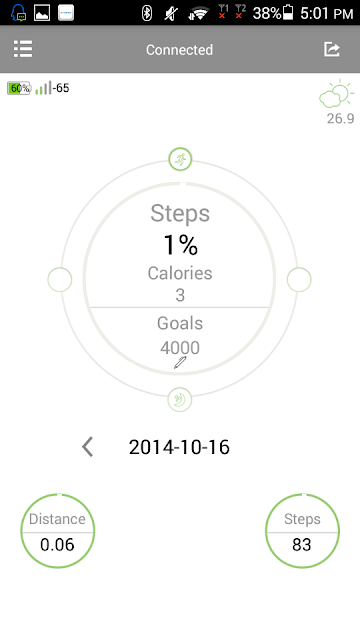Select the running activity icon on ring
Viewport: 360px width, 640px height.
(x=180, y=159)
